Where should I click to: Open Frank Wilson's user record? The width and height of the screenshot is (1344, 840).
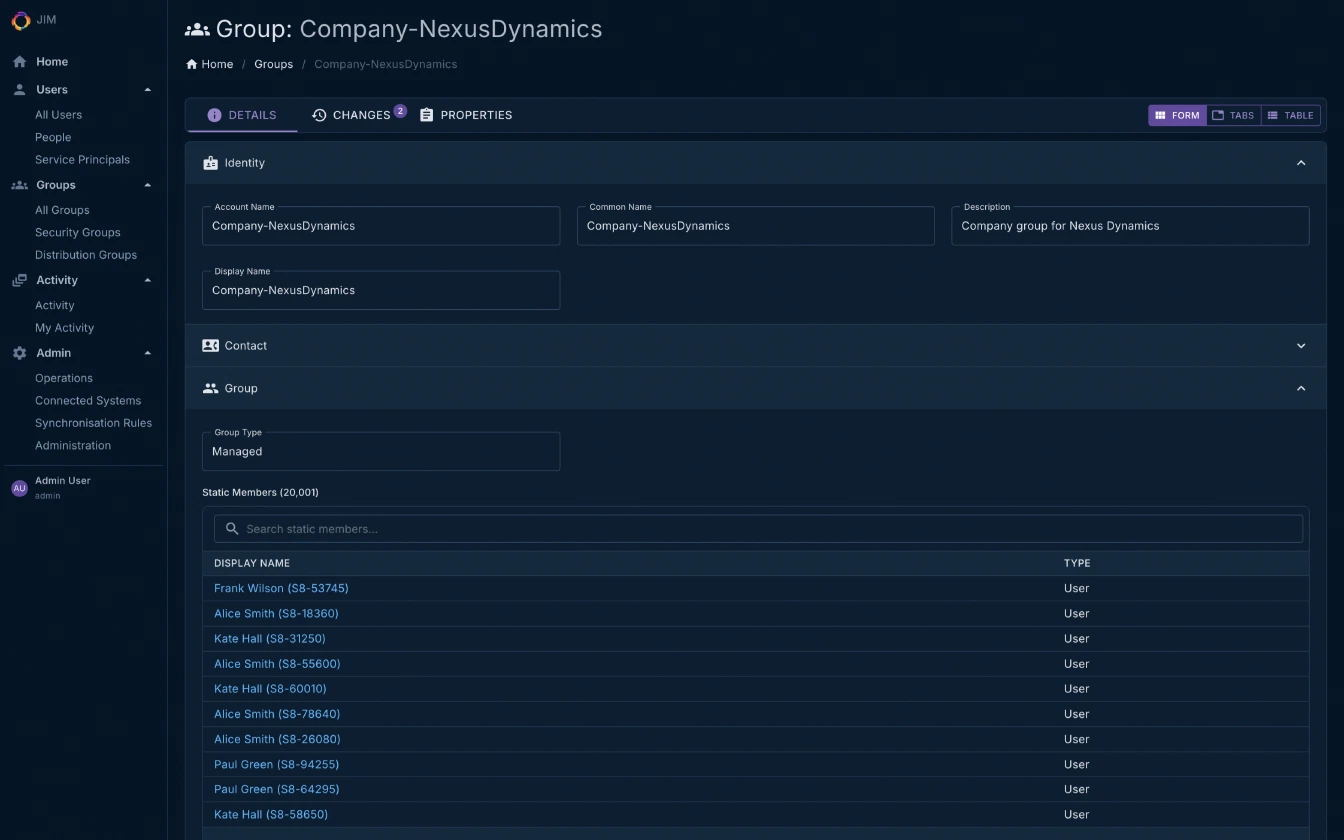pos(281,588)
